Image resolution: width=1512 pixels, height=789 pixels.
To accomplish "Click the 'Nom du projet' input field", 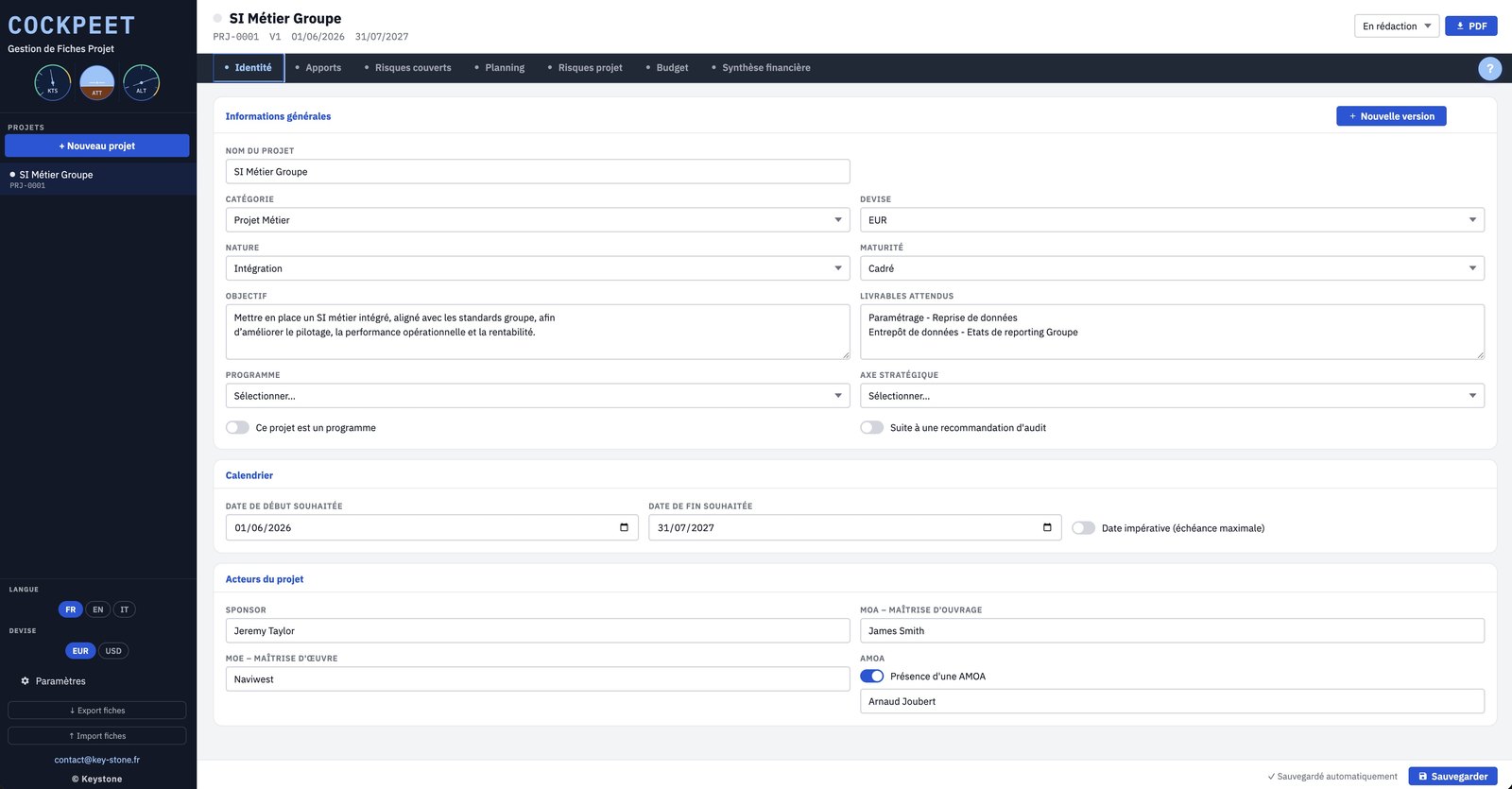I will (538, 172).
